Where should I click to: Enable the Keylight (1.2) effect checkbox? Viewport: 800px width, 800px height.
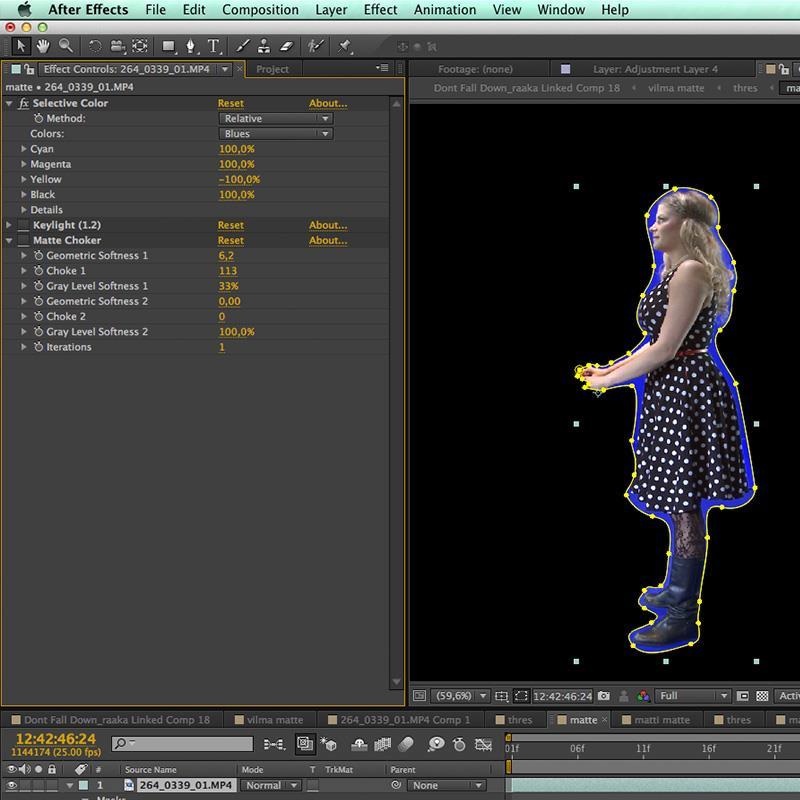click(23, 225)
